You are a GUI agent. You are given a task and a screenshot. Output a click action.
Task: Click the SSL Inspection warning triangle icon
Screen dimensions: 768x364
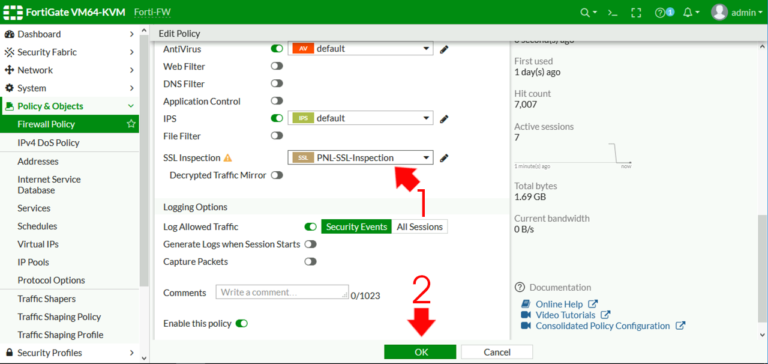pyautogui.click(x=227, y=158)
